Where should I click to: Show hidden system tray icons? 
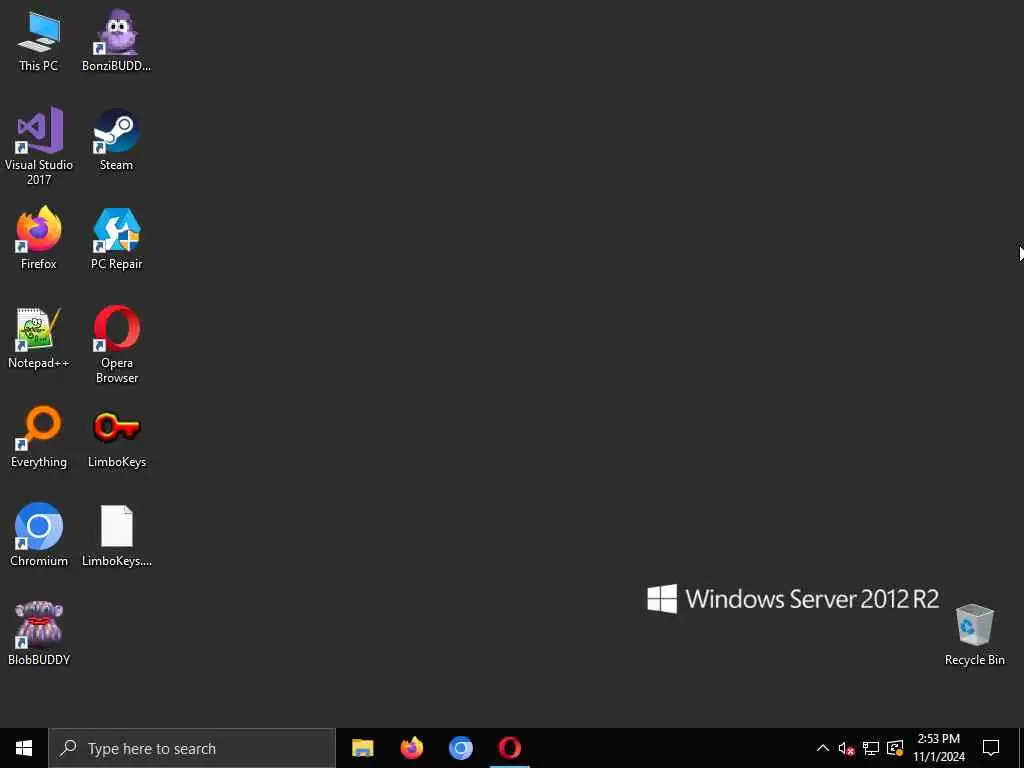tap(823, 748)
